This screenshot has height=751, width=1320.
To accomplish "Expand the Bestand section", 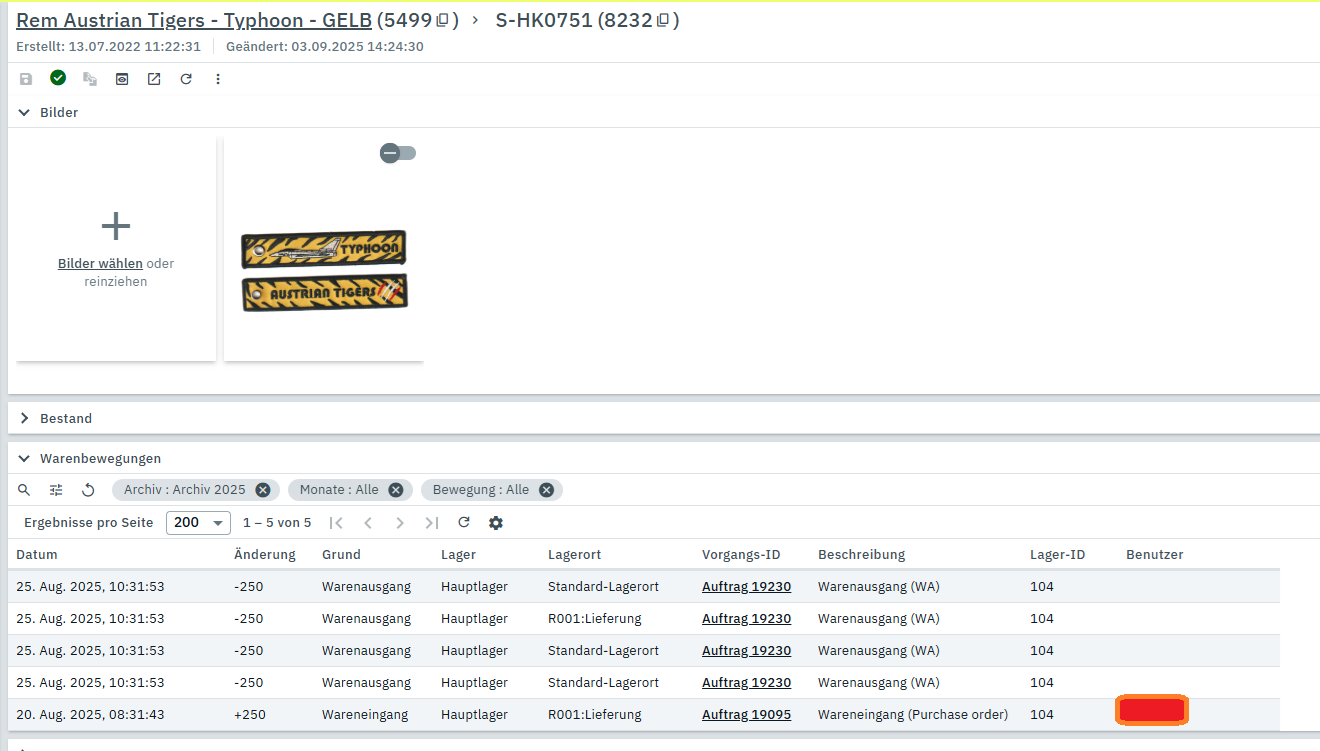I will pyautogui.click(x=25, y=419).
